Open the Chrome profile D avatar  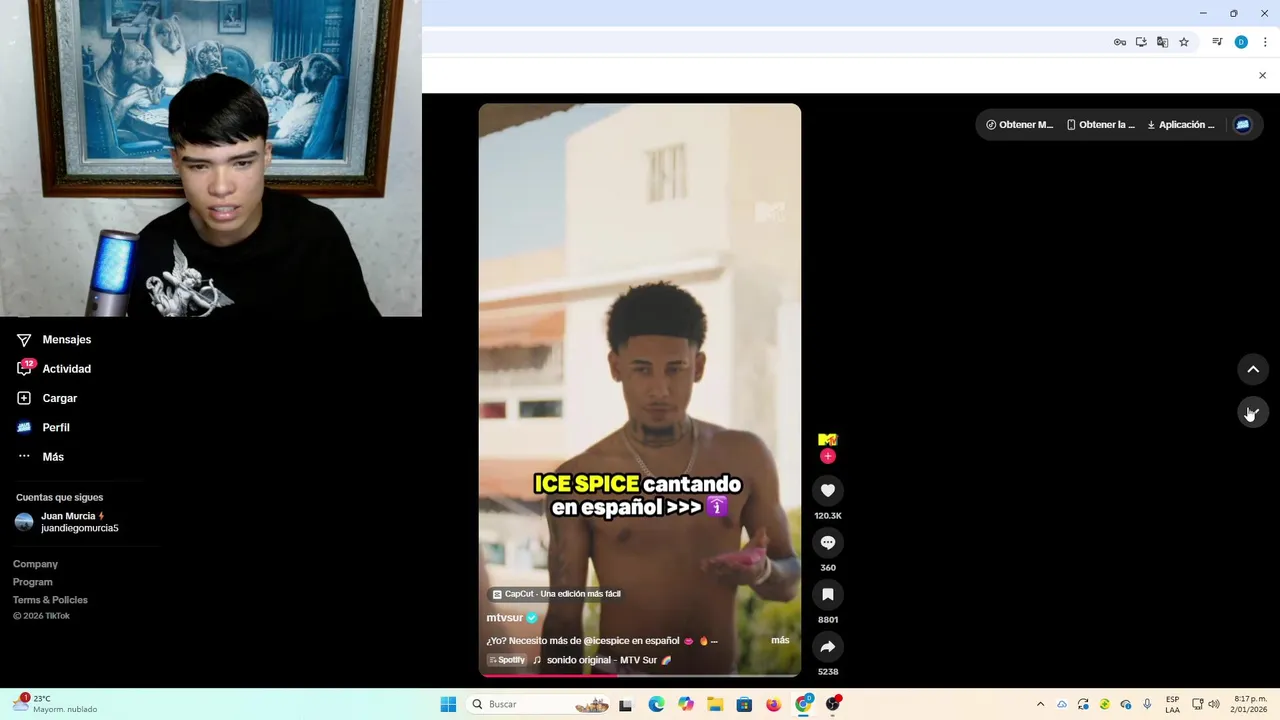pyautogui.click(x=1241, y=42)
